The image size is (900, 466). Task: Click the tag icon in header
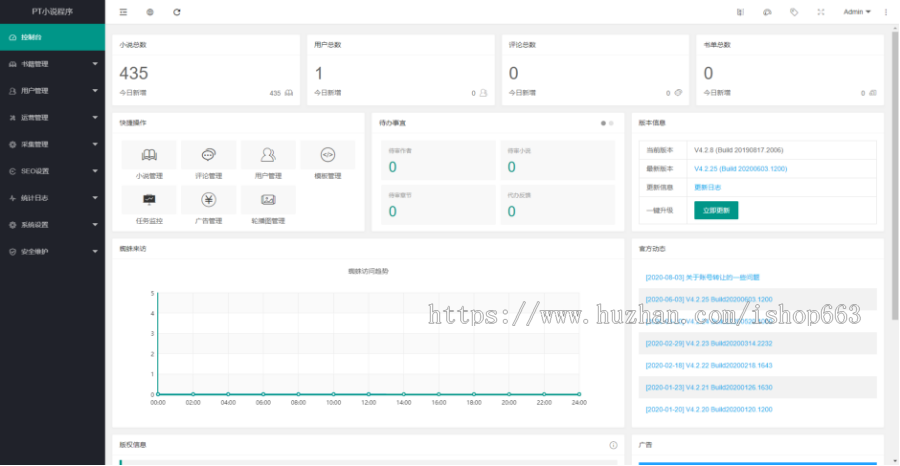coord(794,12)
